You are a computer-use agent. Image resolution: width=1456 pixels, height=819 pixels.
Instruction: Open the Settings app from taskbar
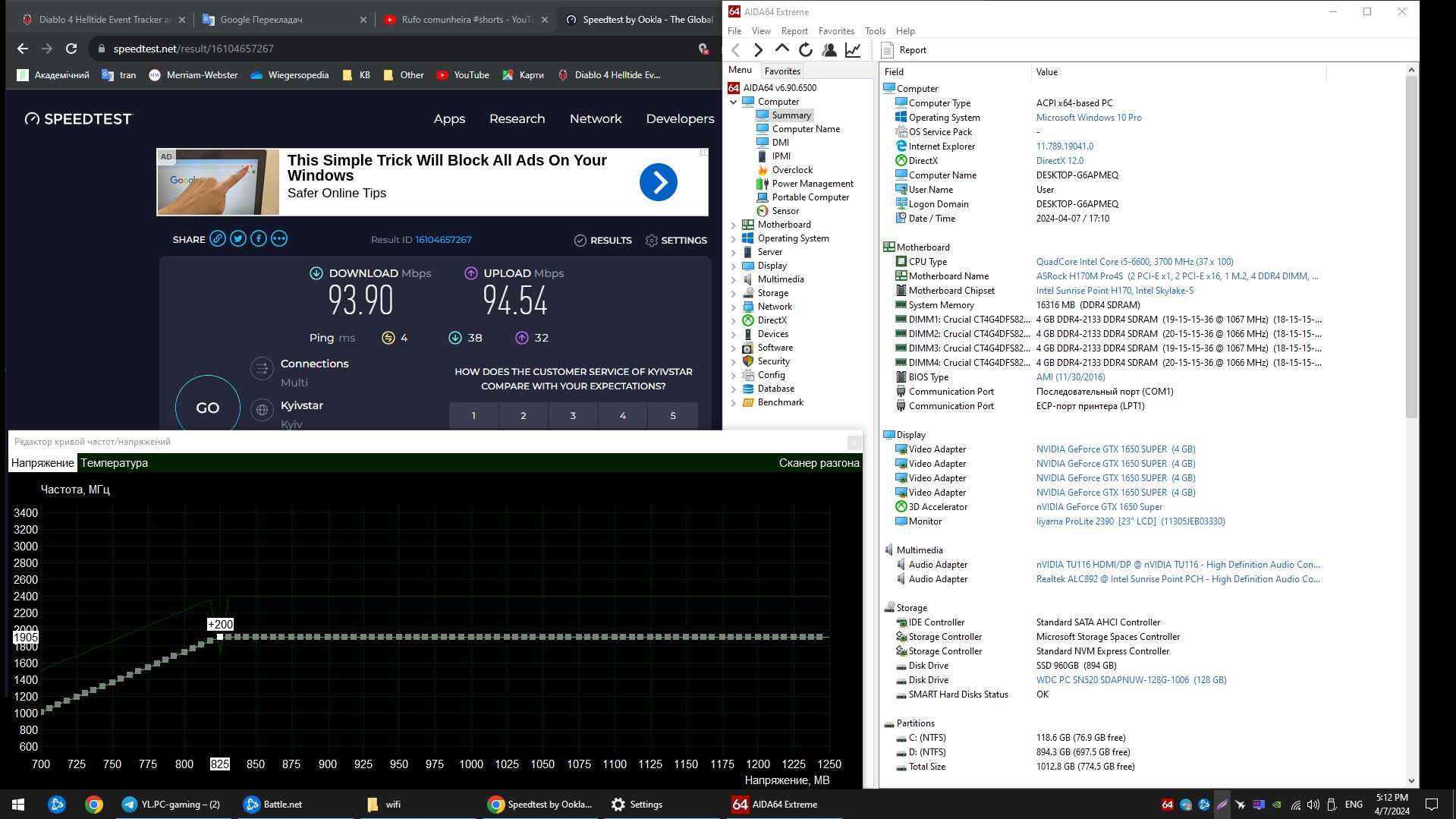tap(637, 805)
